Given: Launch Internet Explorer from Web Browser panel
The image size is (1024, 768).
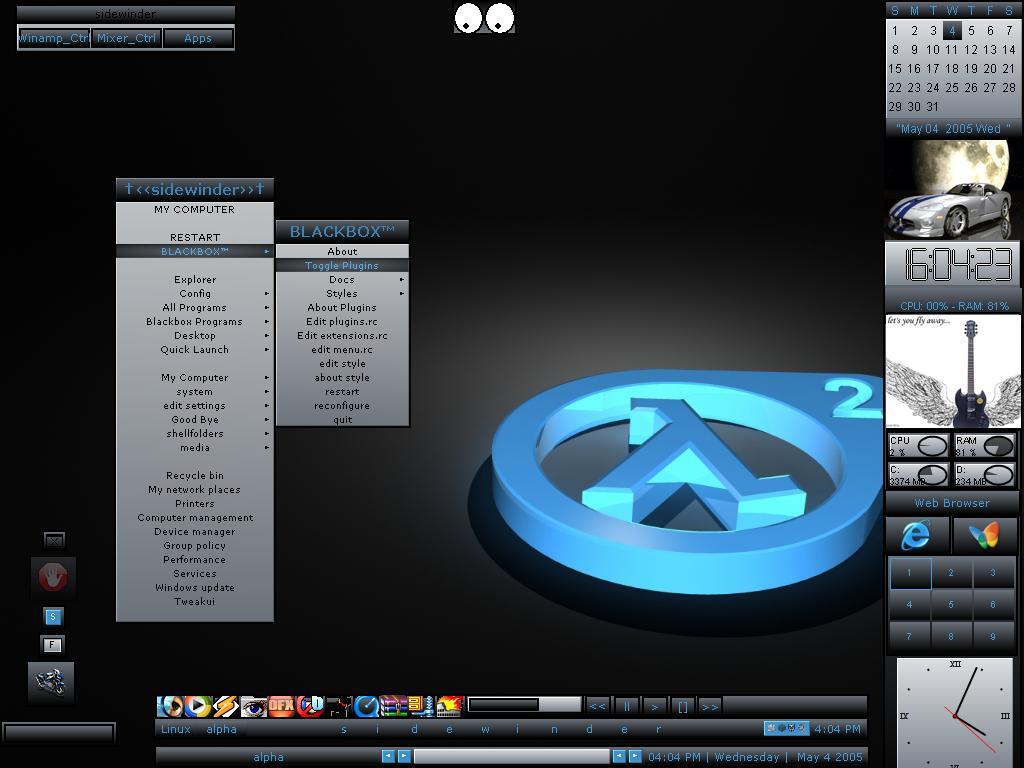Looking at the screenshot, I should coord(917,535).
